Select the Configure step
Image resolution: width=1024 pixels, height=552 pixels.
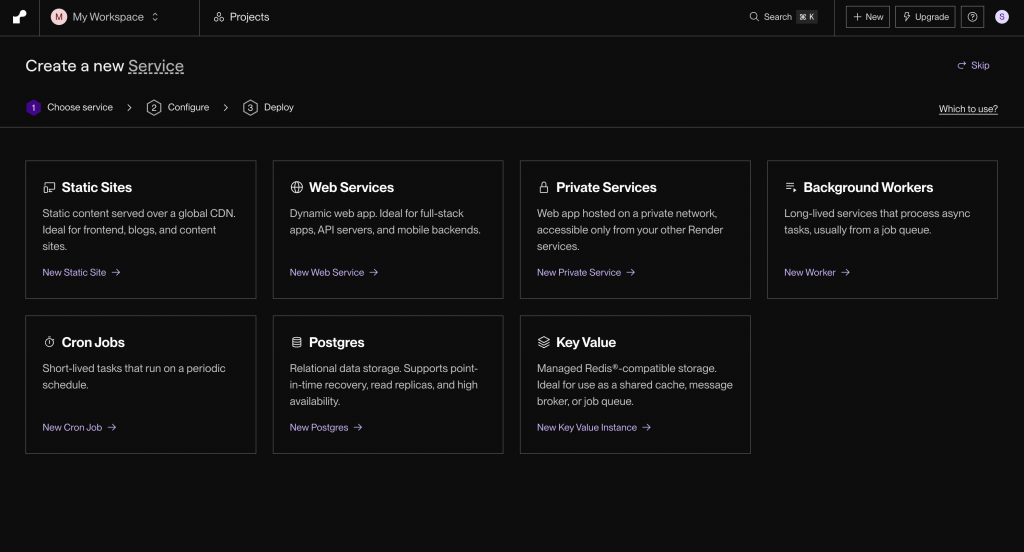click(178, 107)
